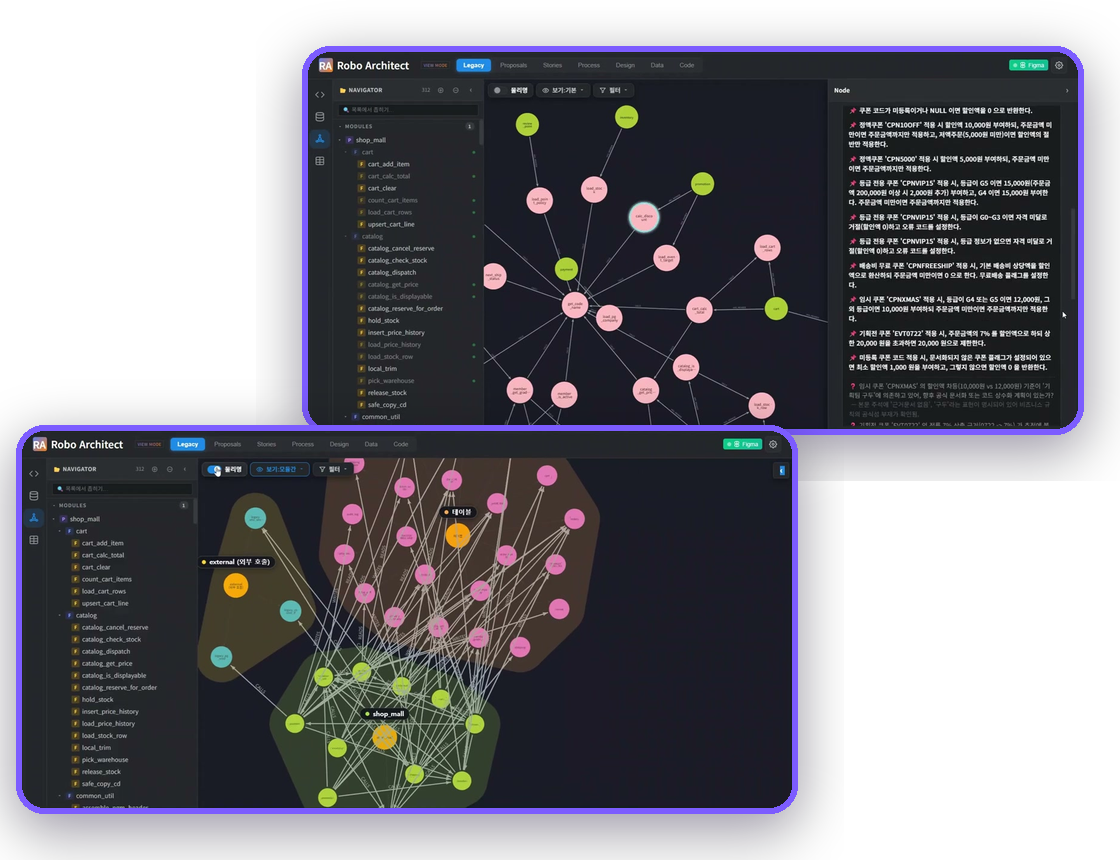Open settings gear in top window header

tap(1059, 65)
